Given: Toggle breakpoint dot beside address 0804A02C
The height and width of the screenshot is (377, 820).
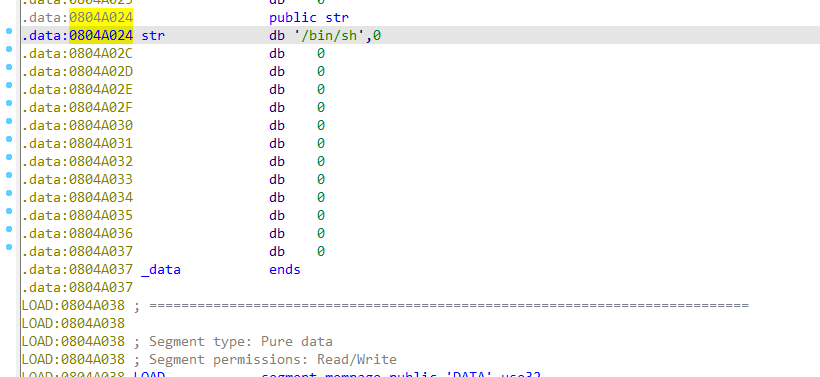Looking at the screenshot, I should [9, 49].
